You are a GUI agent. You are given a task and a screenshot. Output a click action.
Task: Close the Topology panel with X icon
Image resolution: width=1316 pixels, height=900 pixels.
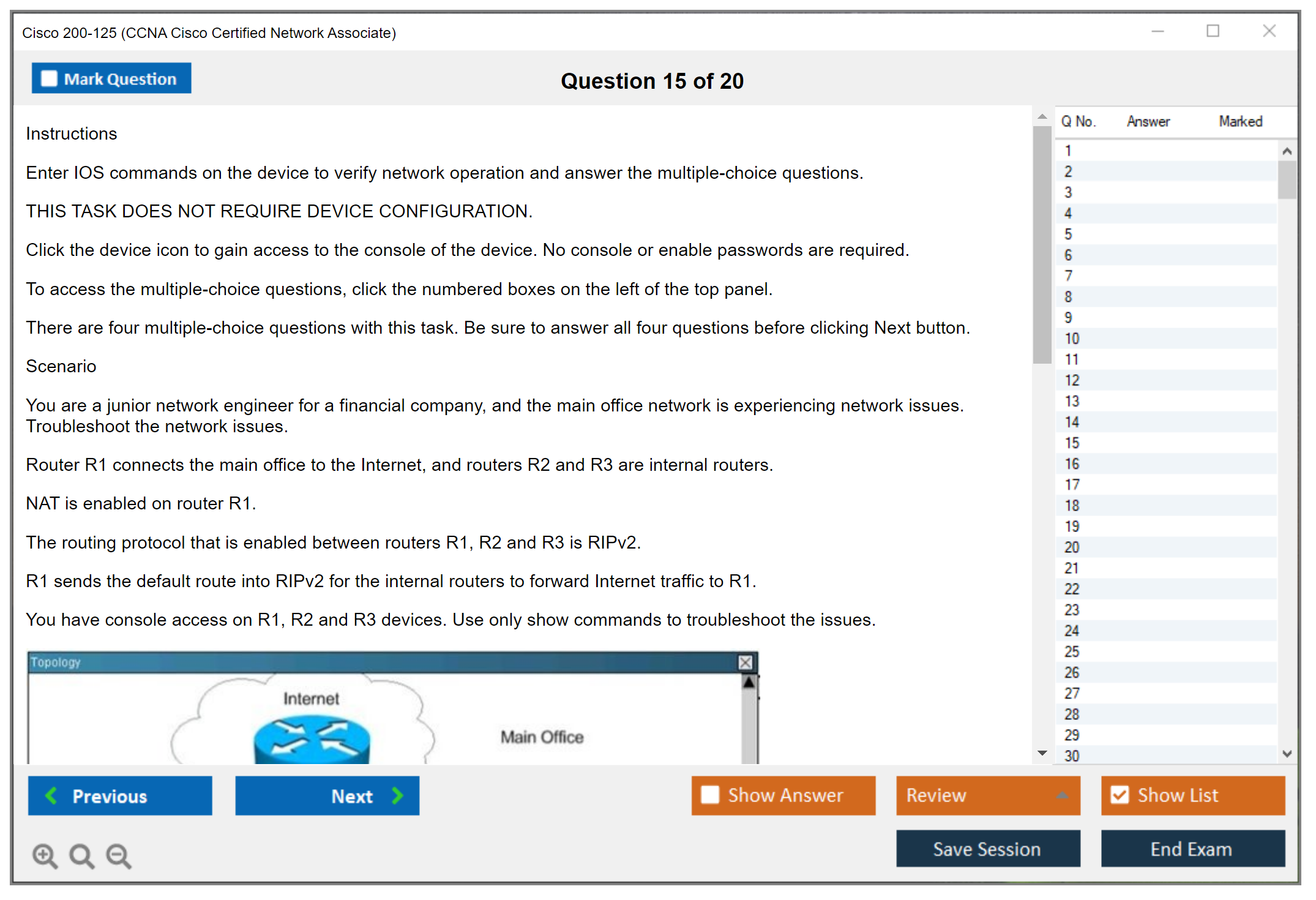click(x=745, y=662)
